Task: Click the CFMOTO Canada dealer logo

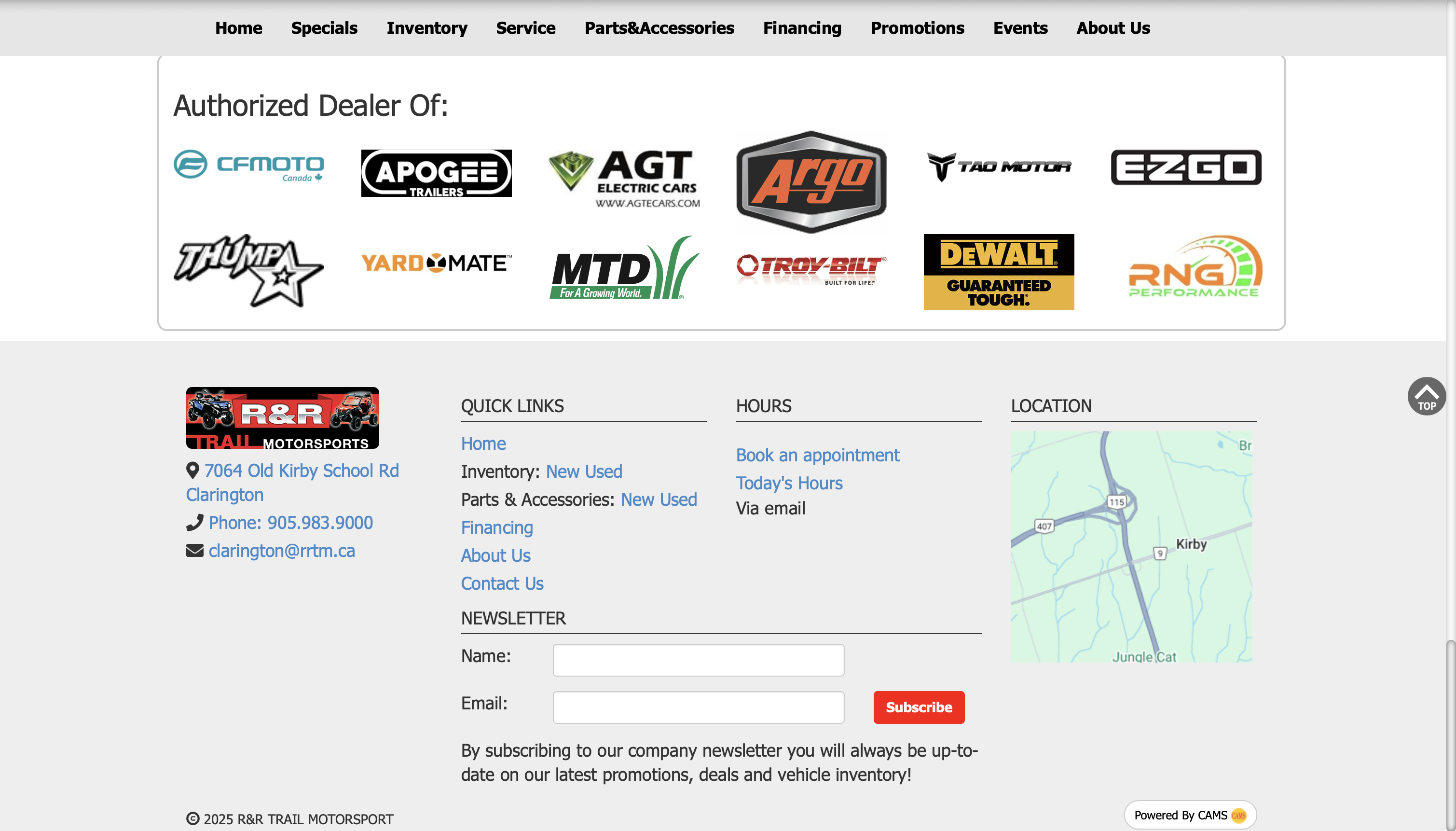Action: click(x=249, y=166)
